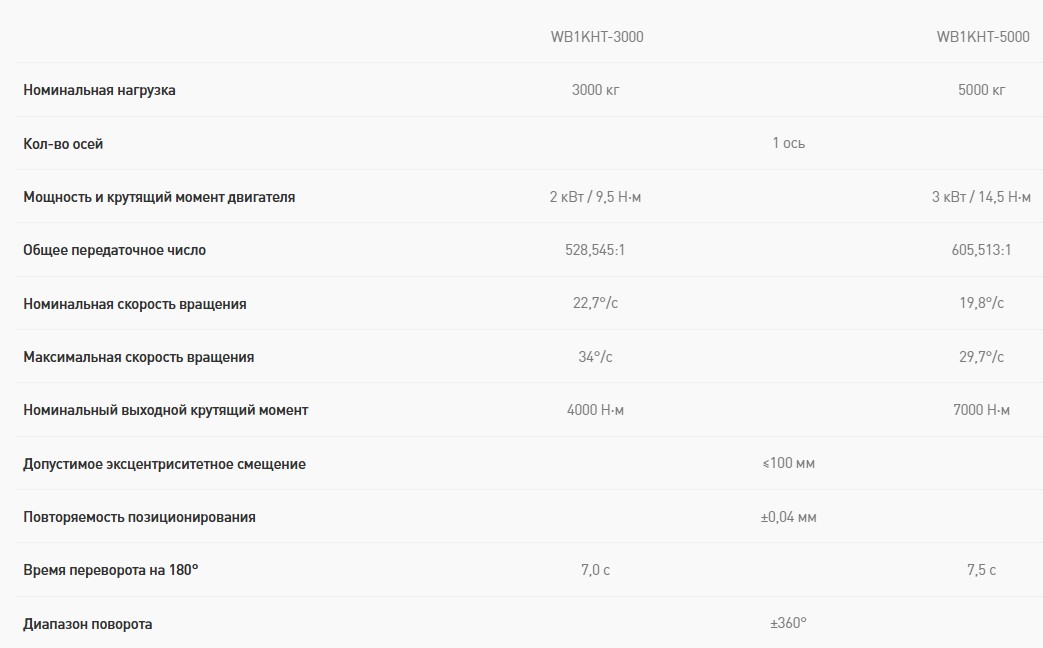1043x648 pixels.
Task: Click the 605,513:1 gear ratio value
Action: 981,250
